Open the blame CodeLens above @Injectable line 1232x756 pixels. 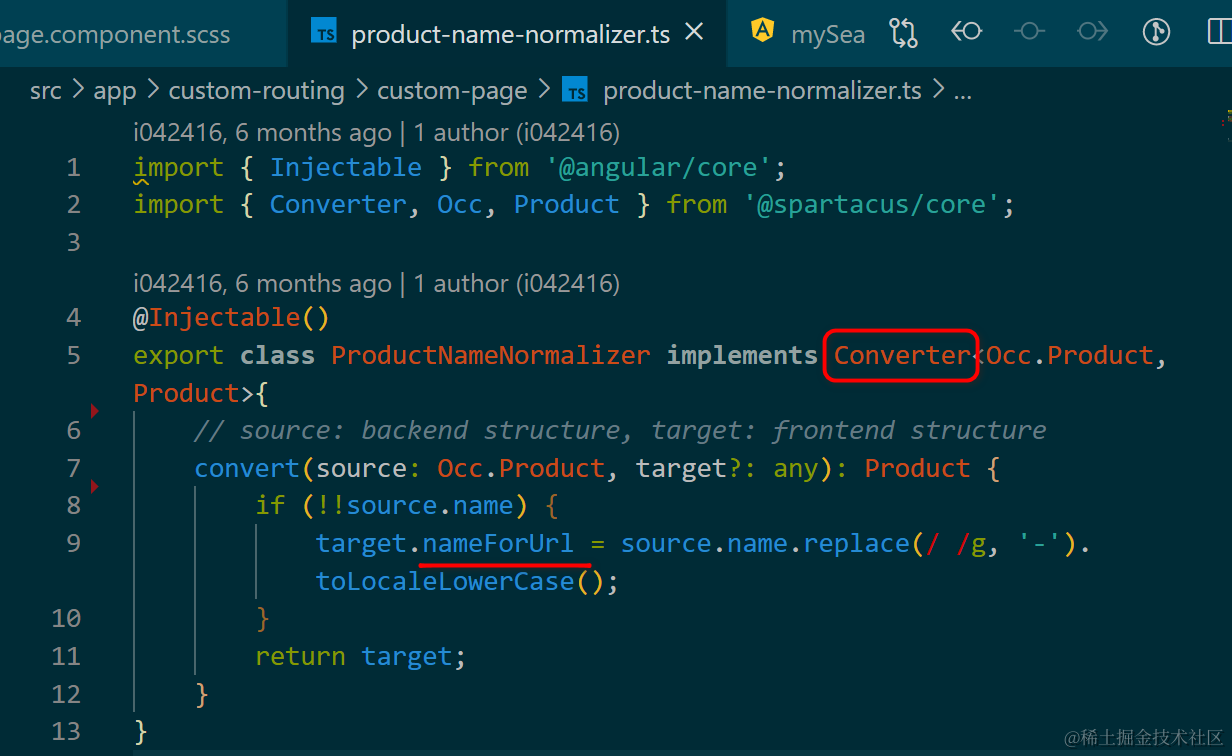[377, 283]
